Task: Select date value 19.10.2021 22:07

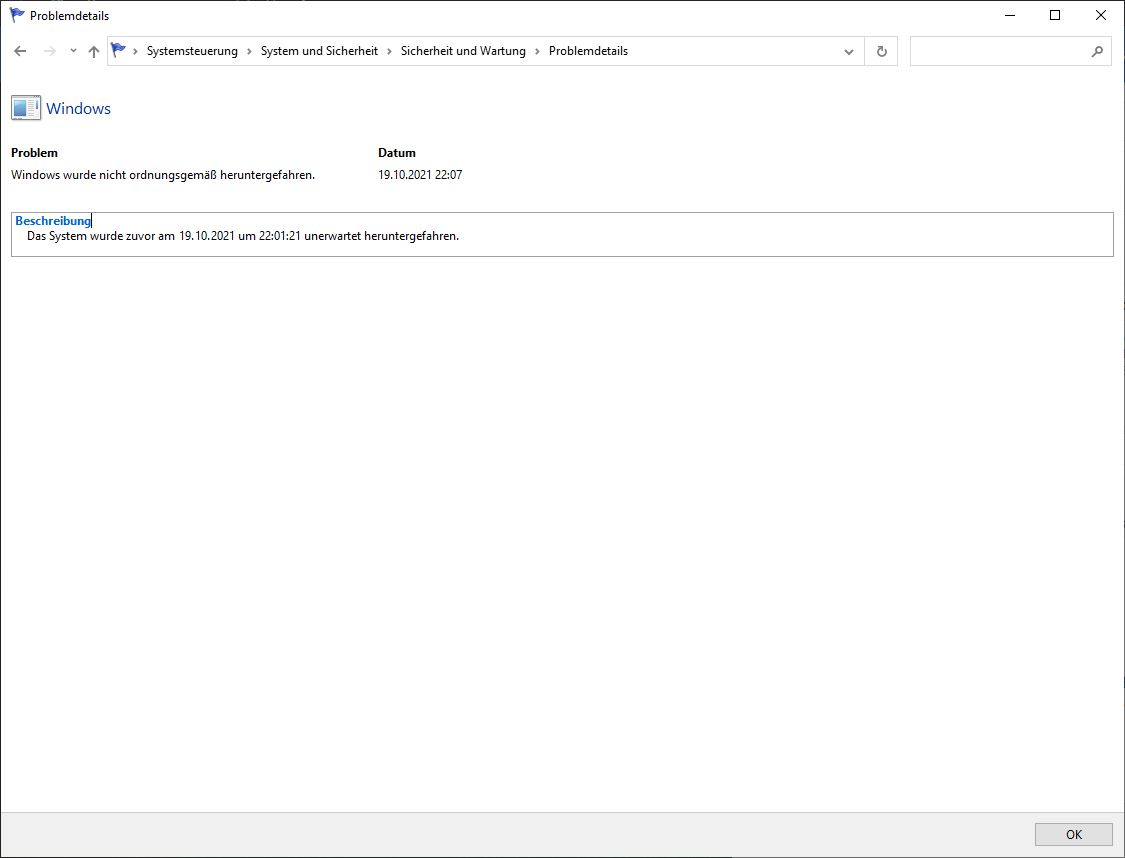Action: tap(420, 175)
